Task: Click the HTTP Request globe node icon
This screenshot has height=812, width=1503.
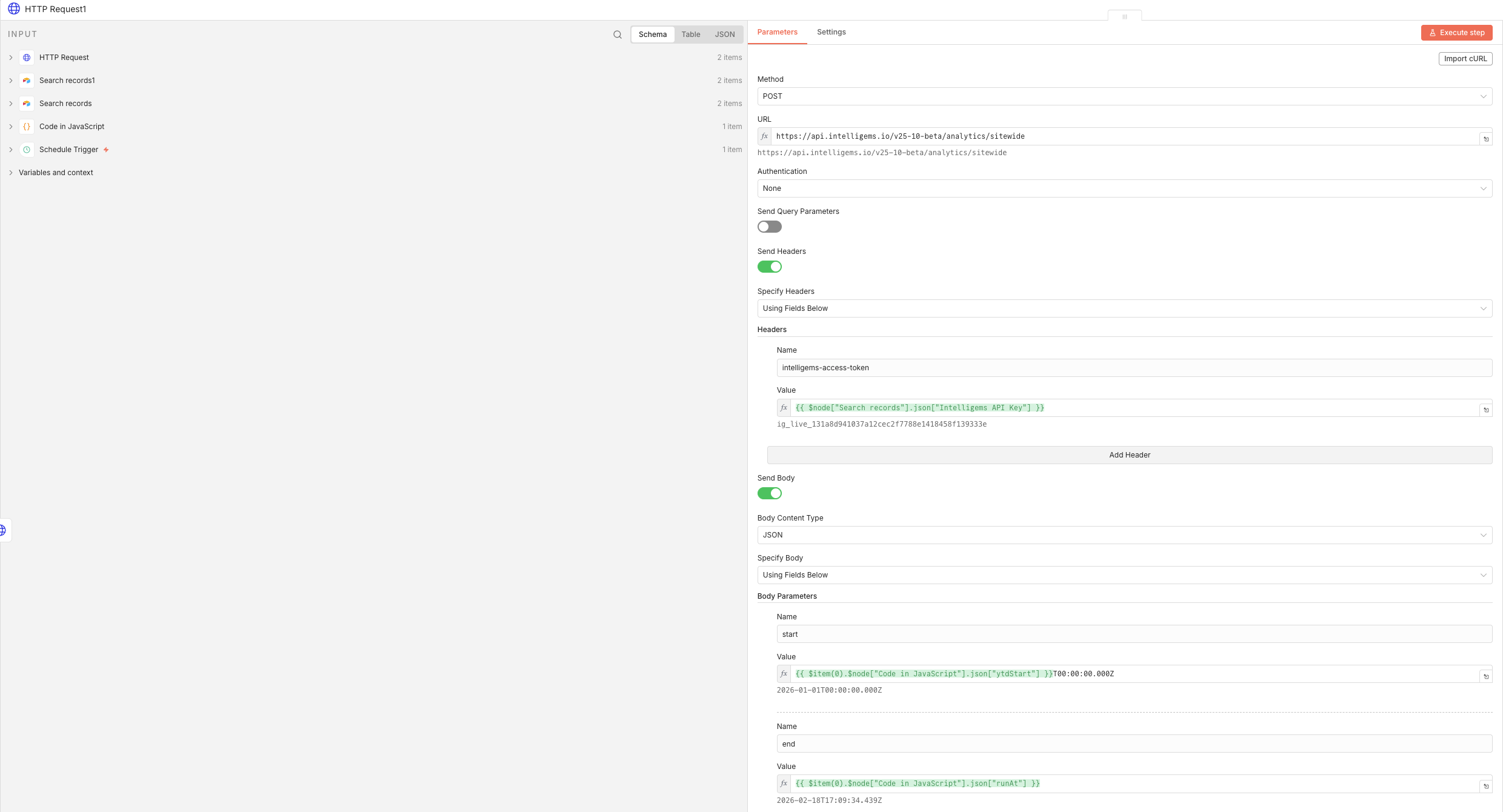Action: coord(27,58)
